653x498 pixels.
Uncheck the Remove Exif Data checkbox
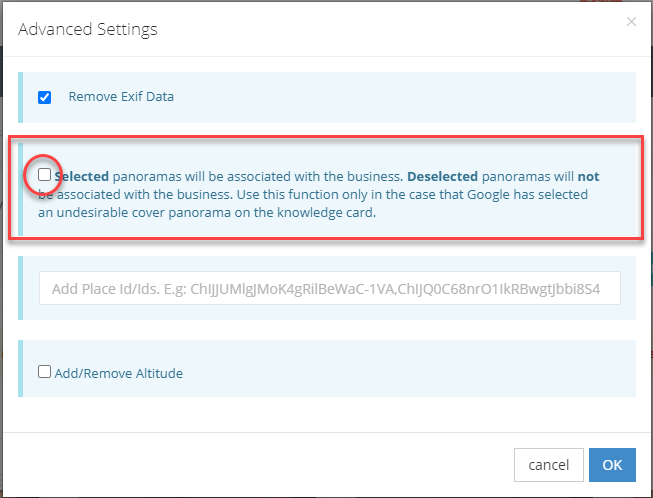click(45, 98)
